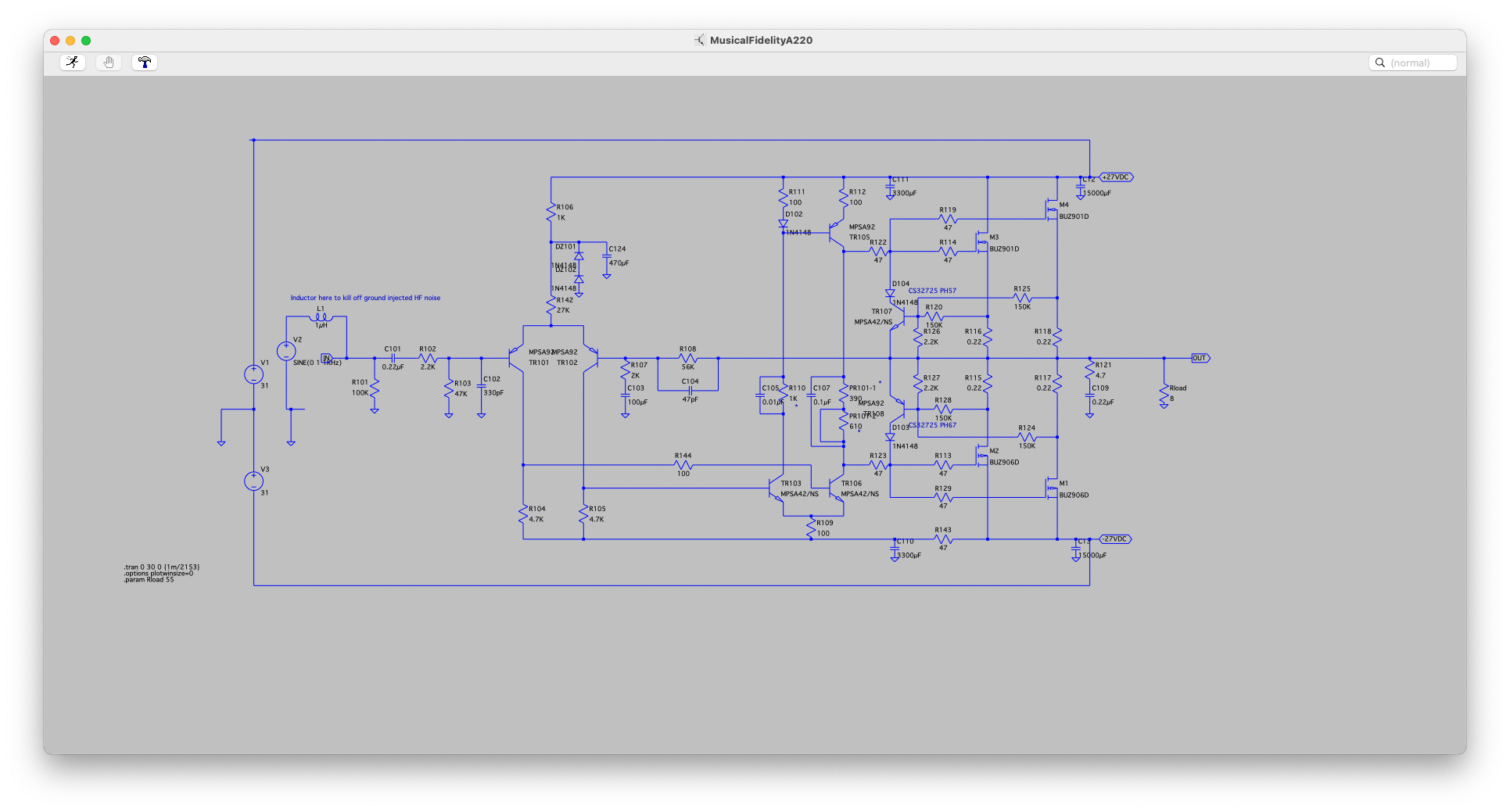Click the TR103 transistor label

coord(791,484)
